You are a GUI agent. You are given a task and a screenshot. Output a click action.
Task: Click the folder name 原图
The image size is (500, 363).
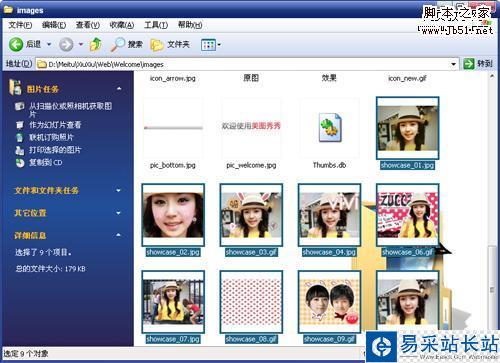pos(251,78)
